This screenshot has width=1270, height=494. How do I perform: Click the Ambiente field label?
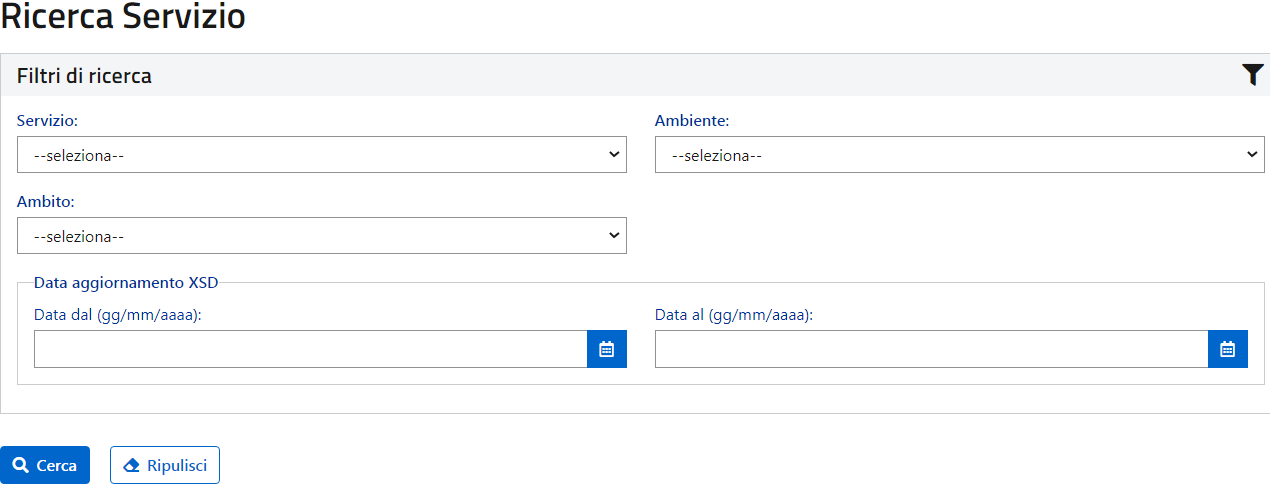pyautogui.click(x=692, y=120)
